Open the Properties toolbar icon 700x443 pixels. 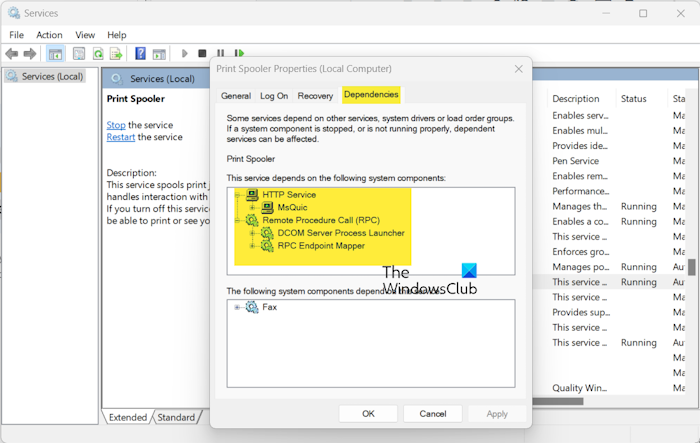tap(79, 54)
